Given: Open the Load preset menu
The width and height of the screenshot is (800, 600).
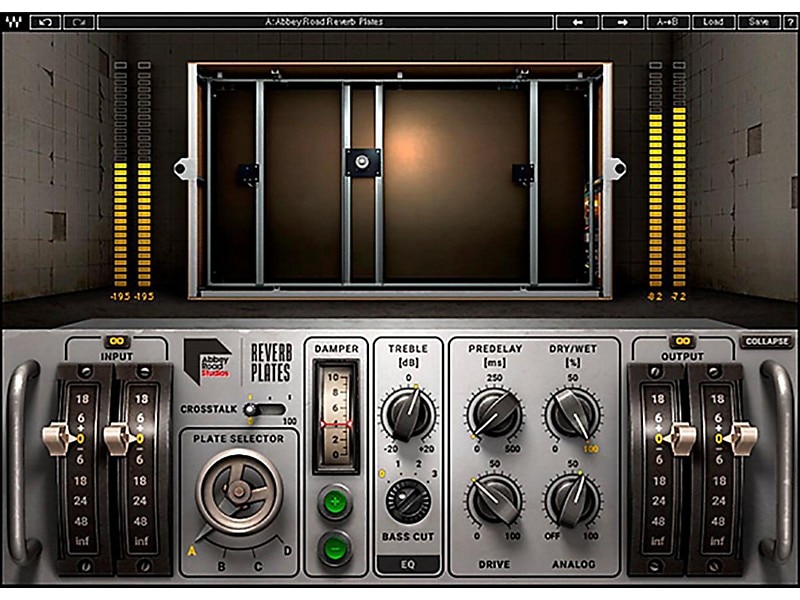Looking at the screenshot, I should click(713, 22).
